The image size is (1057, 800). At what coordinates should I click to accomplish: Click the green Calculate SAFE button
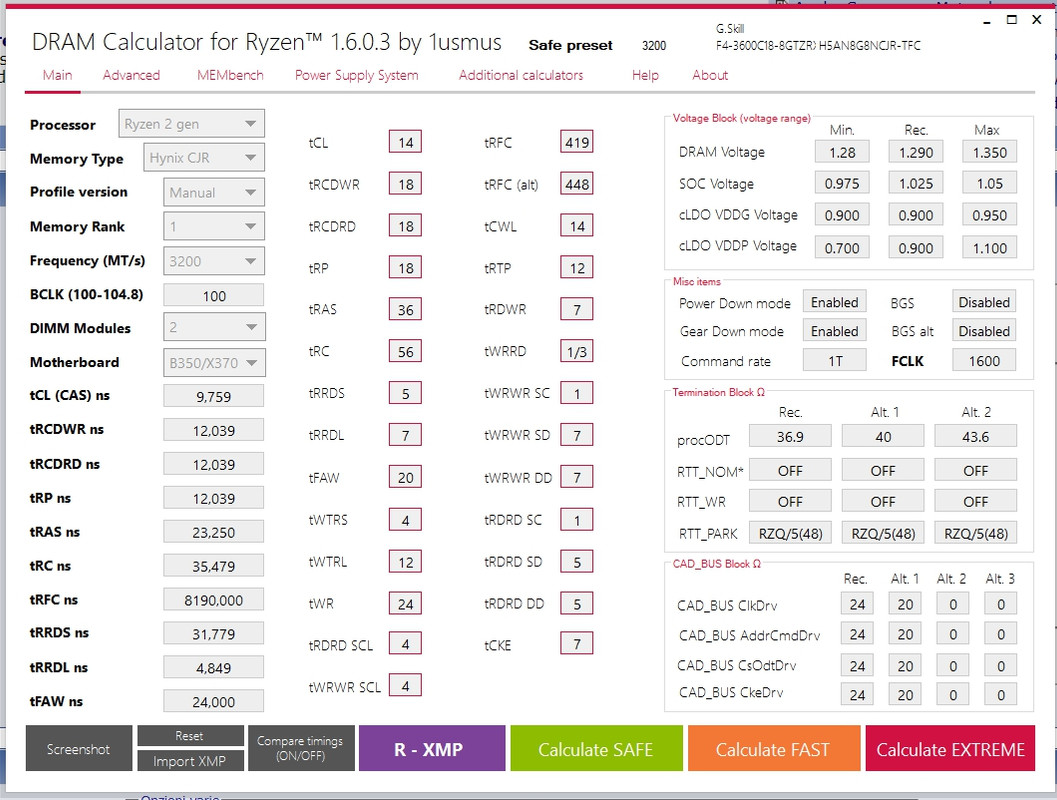pos(597,748)
